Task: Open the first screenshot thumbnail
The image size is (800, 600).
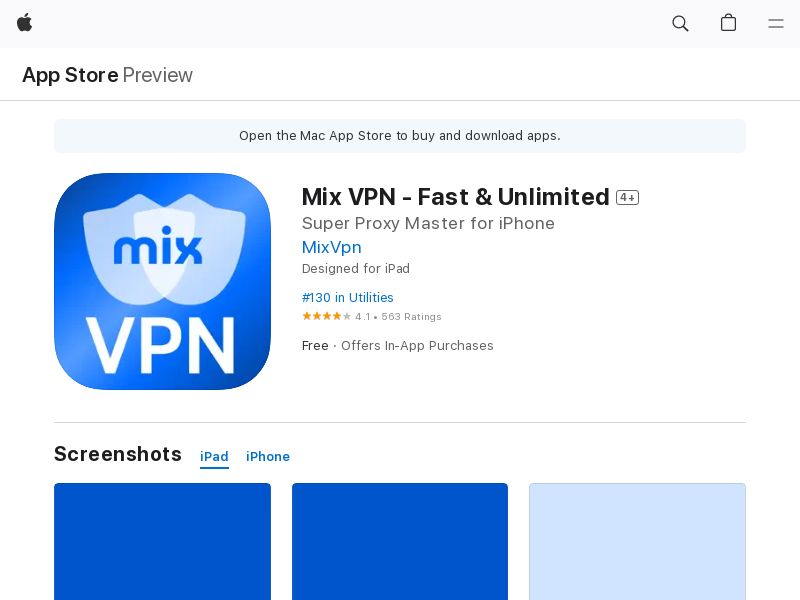Action: [x=162, y=541]
